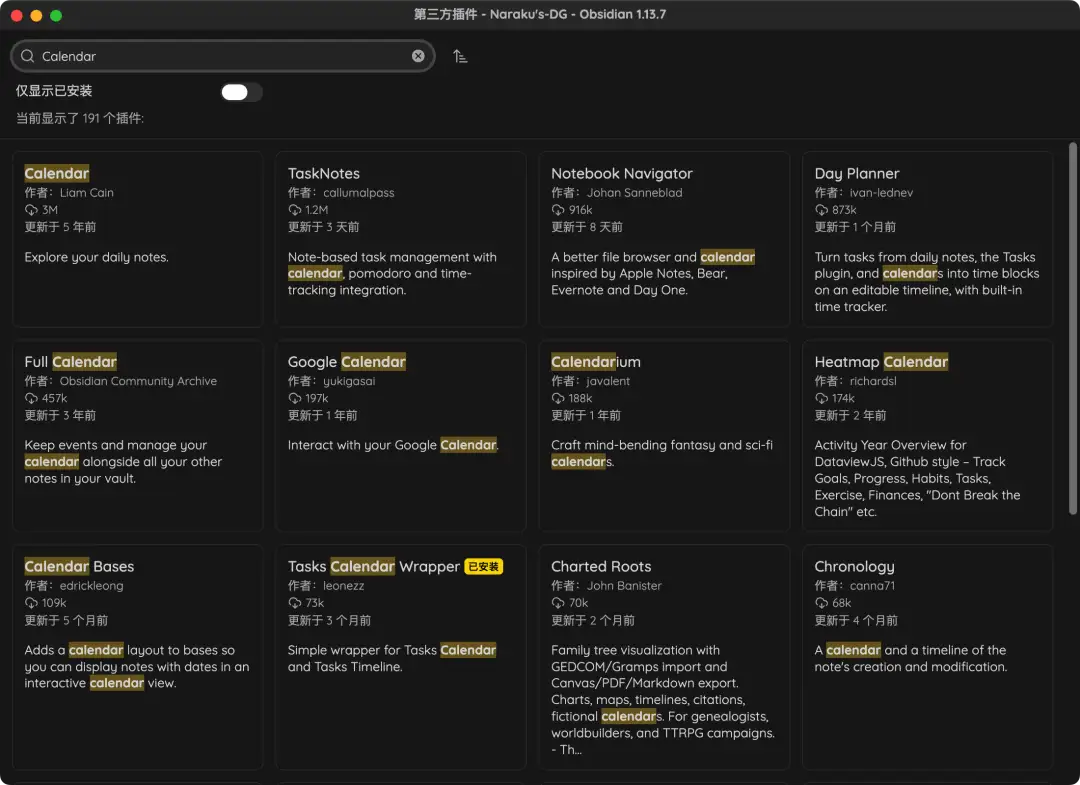
Task: Click the sort order icon
Action: (x=460, y=56)
